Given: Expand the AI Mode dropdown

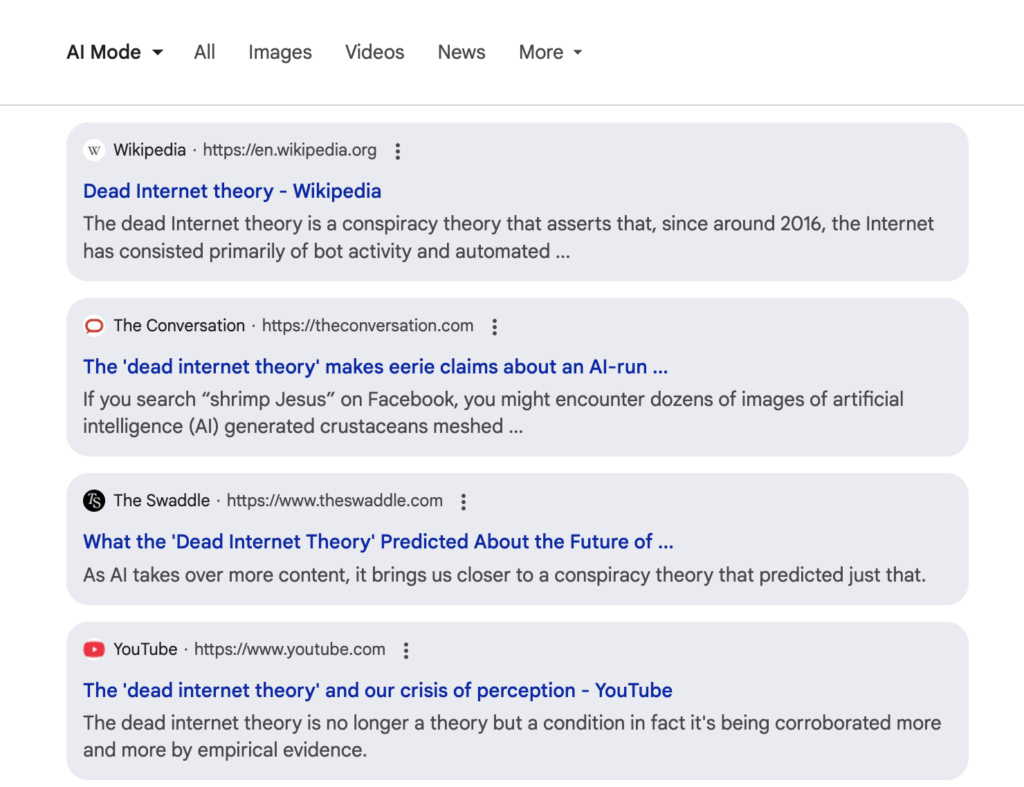Looking at the screenshot, I should click(x=114, y=52).
